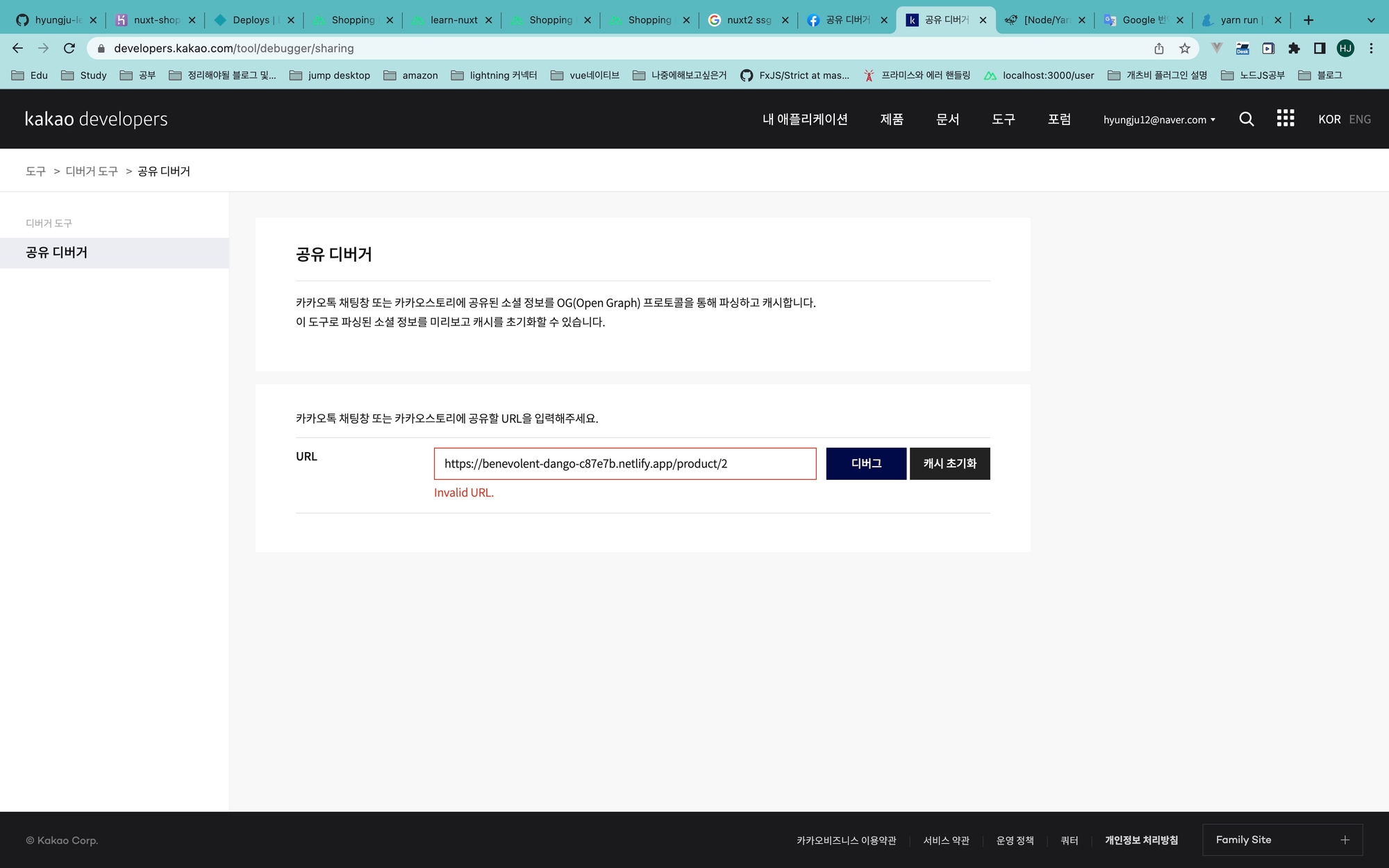Open the jump desktop bookmark folder
Image resolution: width=1389 pixels, height=868 pixels.
[x=330, y=75]
